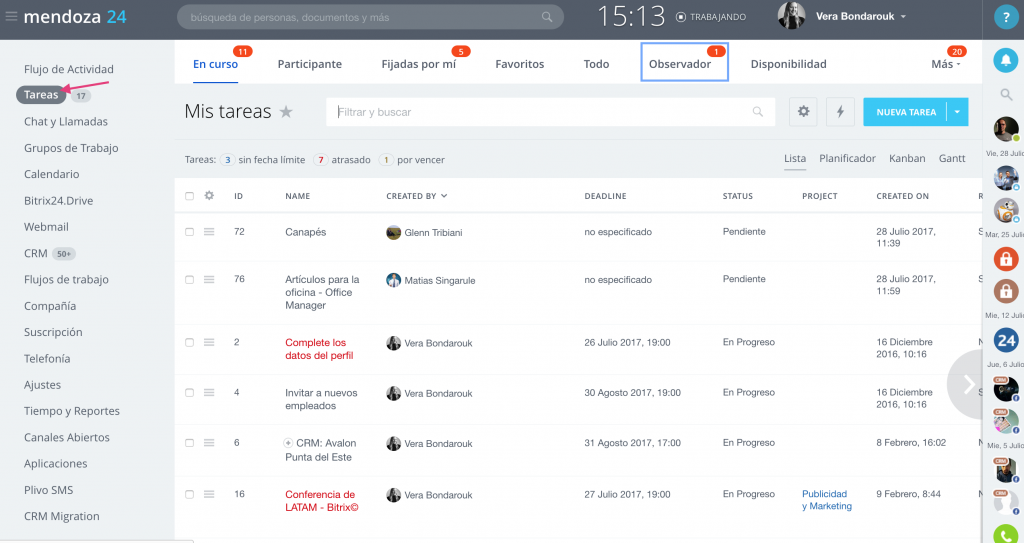
Task: Open the lightning bolt automation button
Action: tap(840, 112)
